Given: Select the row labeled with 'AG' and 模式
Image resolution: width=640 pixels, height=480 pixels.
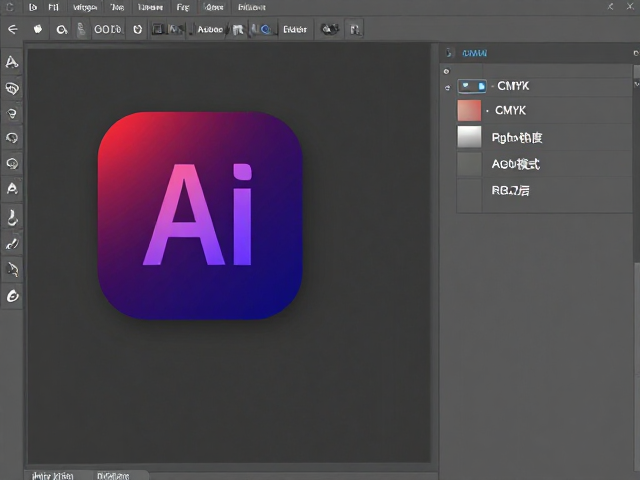Looking at the screenshot, I should click(544, 164).
